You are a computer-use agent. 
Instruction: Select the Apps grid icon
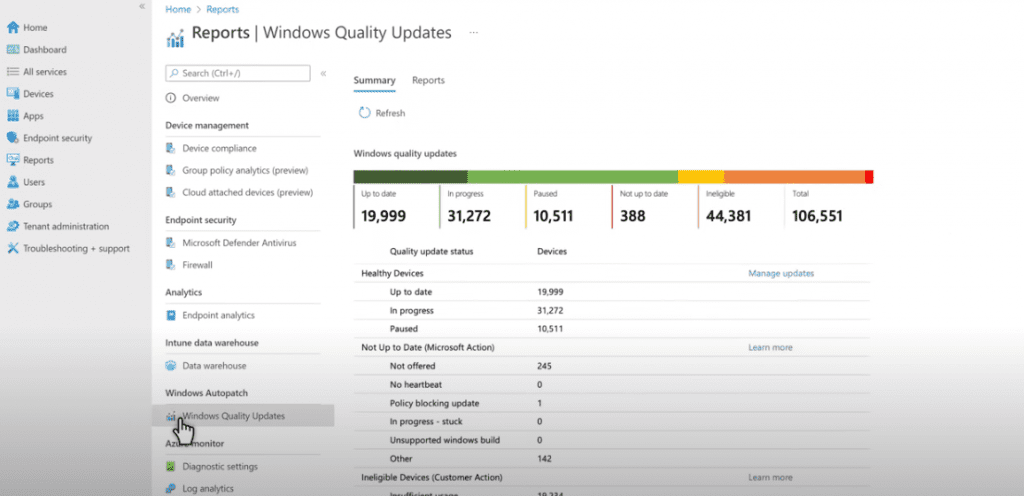[x=12, y=116]
